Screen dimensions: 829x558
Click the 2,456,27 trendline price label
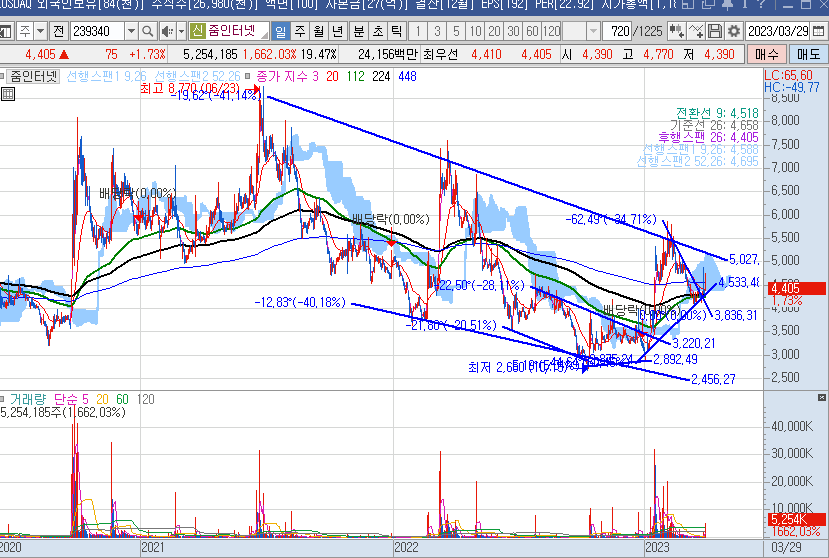(713, 379)
